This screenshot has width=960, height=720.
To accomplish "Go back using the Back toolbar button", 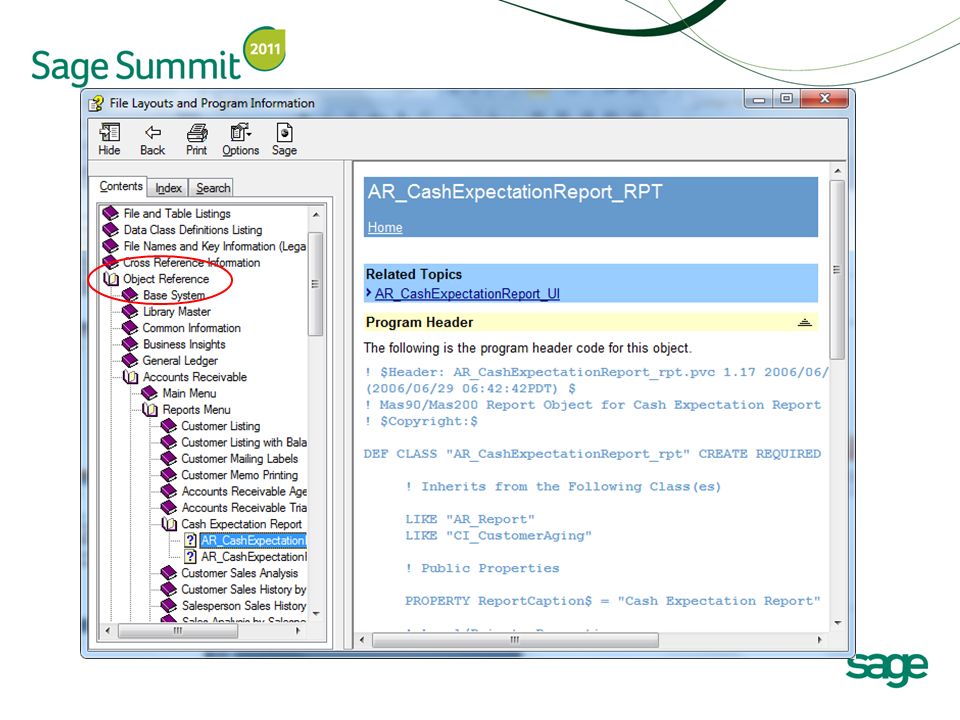I will 152,139.
